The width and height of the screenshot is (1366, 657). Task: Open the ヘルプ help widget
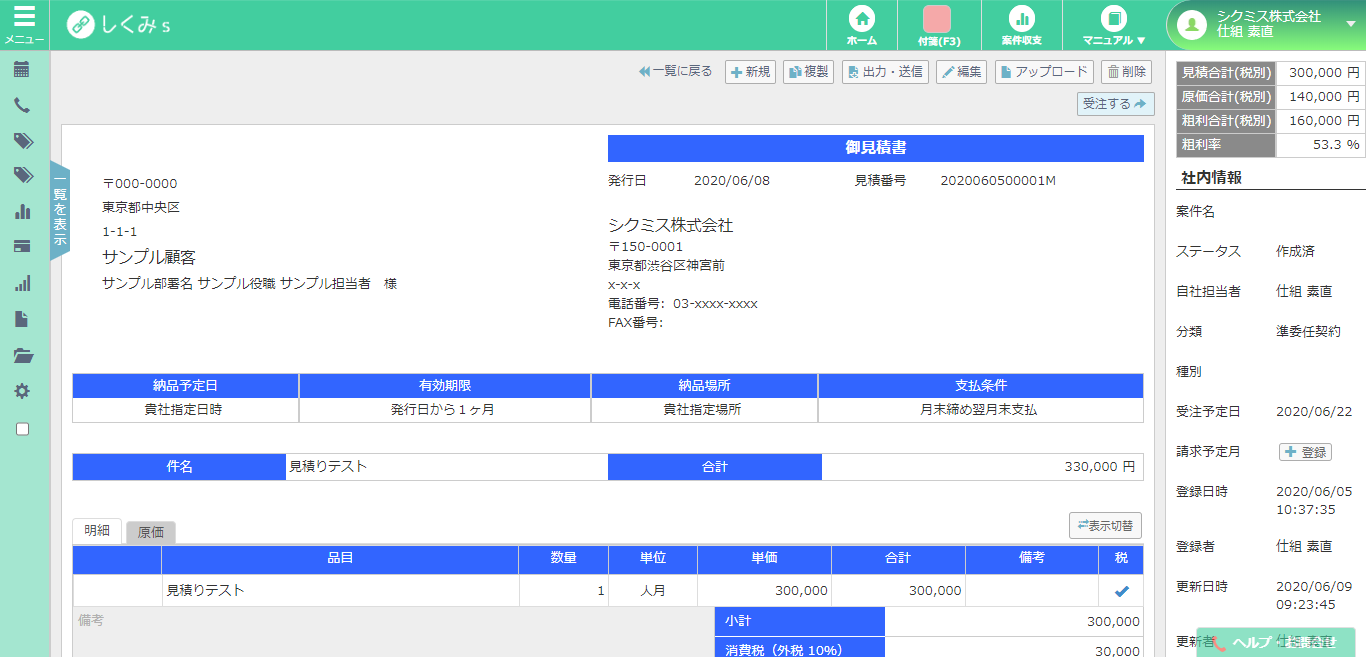[x=1276, y=642]
